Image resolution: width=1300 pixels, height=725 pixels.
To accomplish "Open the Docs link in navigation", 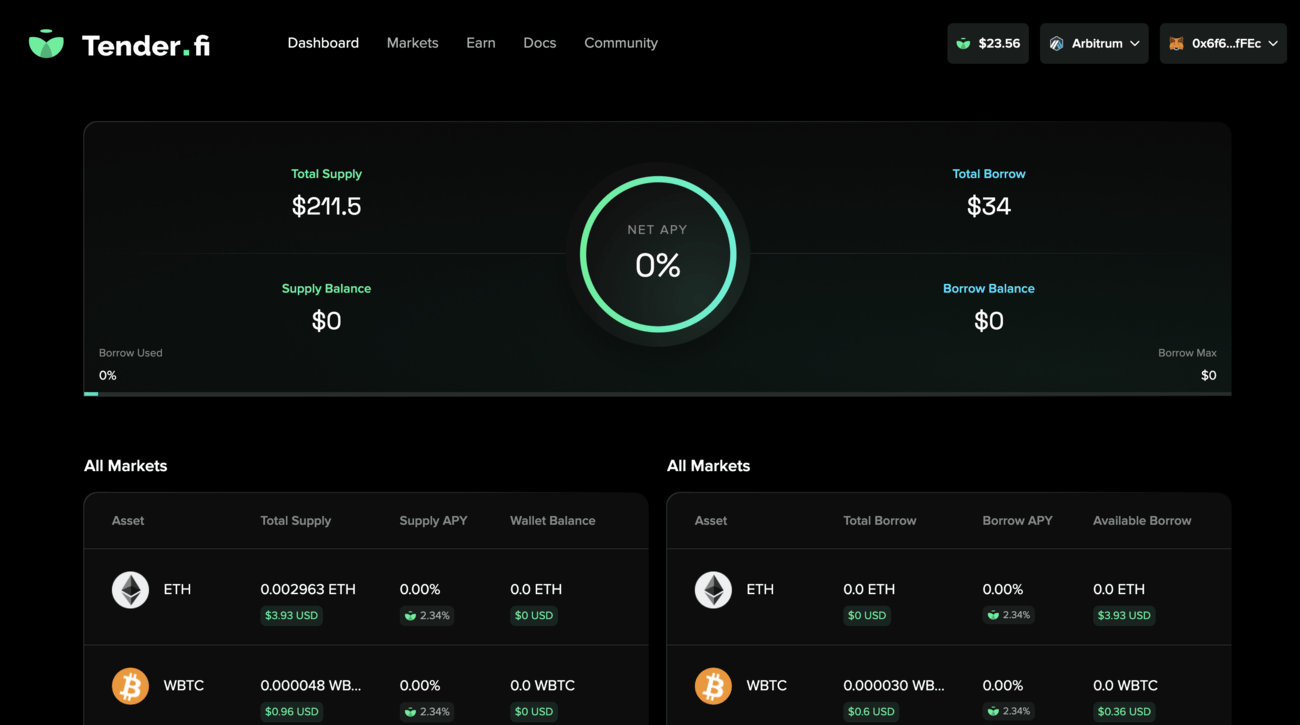I will [x=539, y=43].
